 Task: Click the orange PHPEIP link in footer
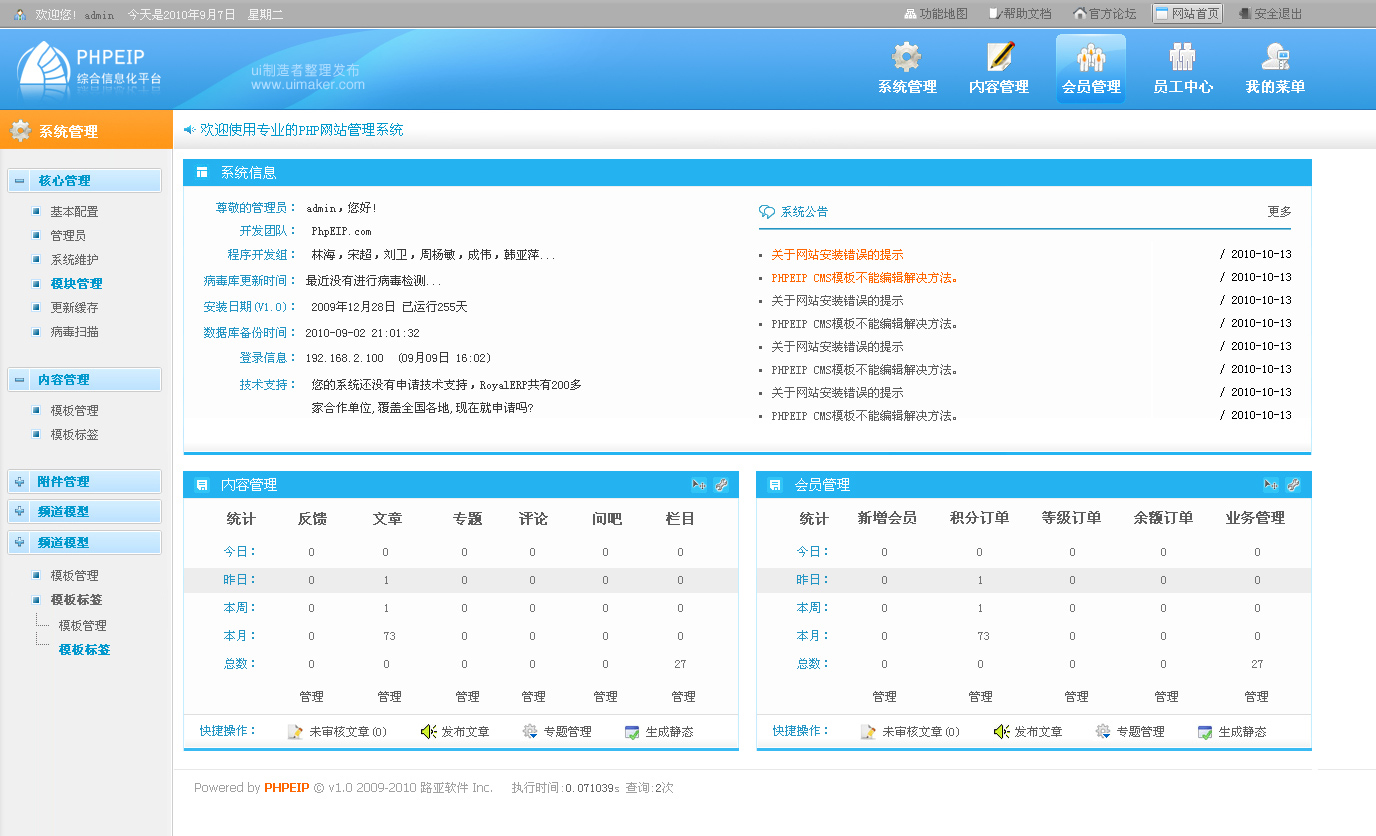click(287, 788)
